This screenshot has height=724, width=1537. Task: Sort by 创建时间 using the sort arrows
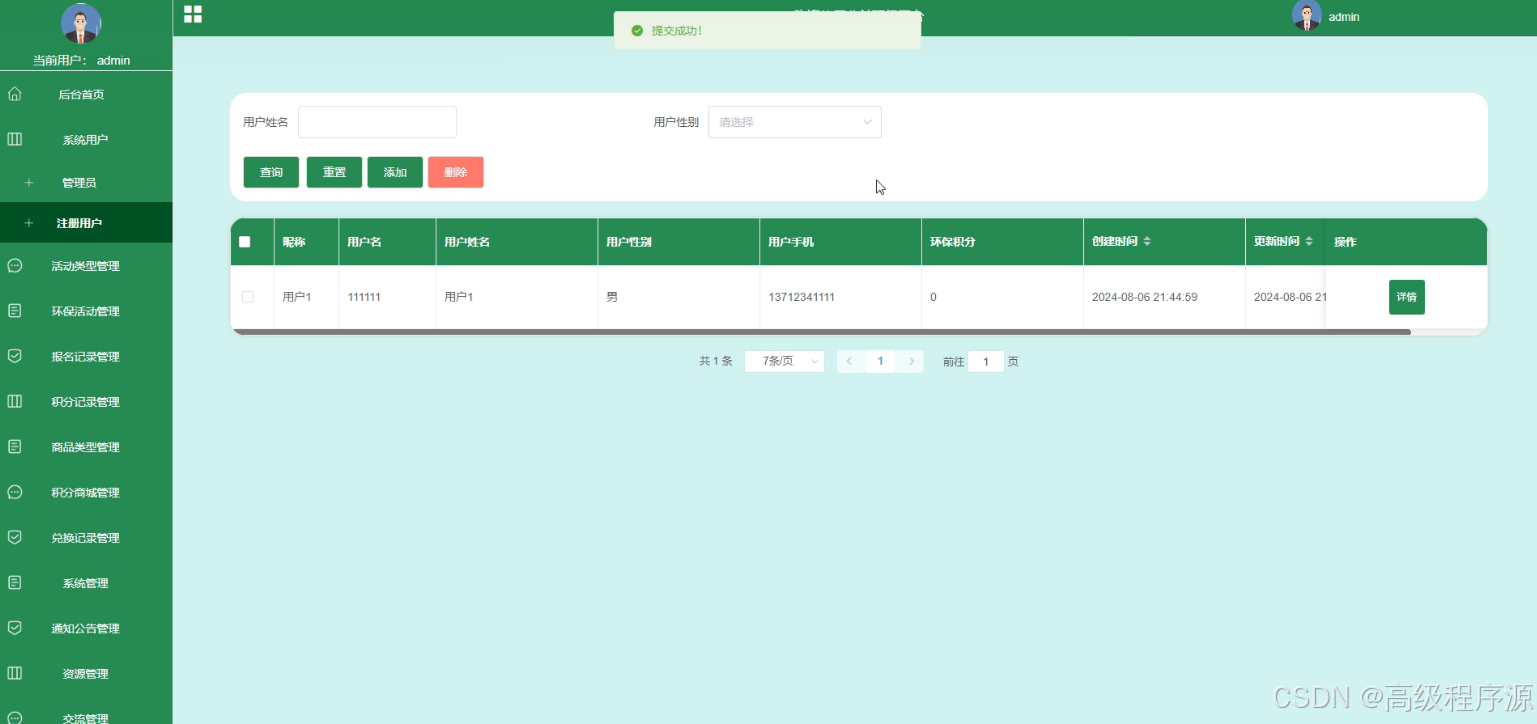click(x=1147, y=242)
